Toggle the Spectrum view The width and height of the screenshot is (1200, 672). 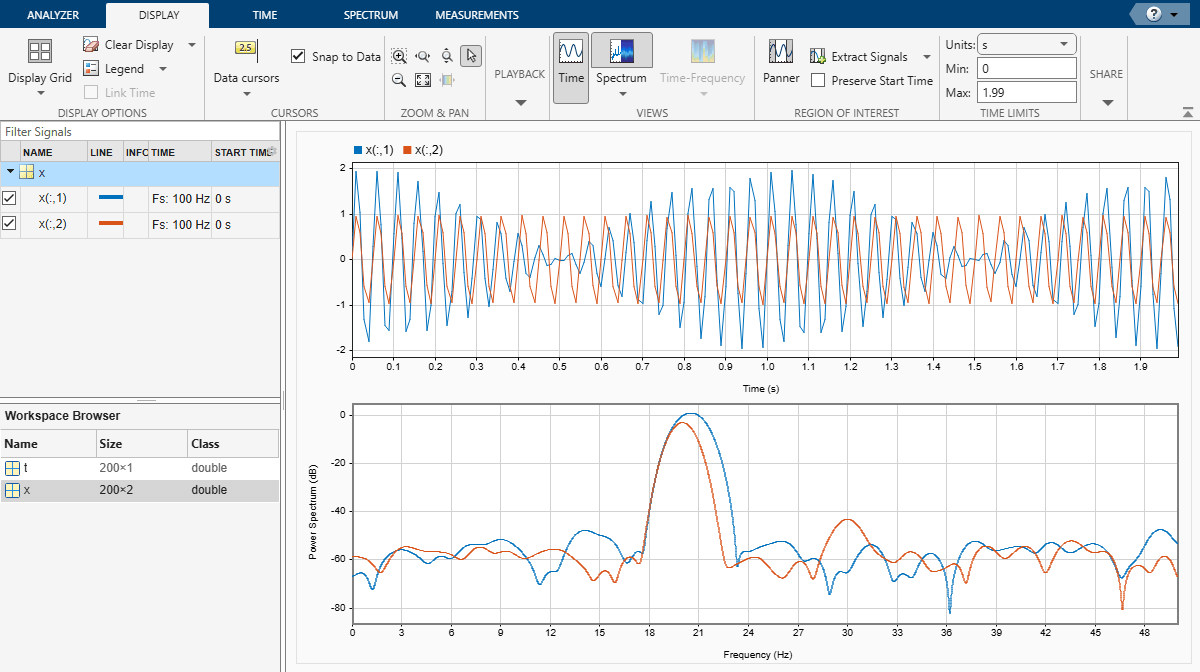pos(621,52)
